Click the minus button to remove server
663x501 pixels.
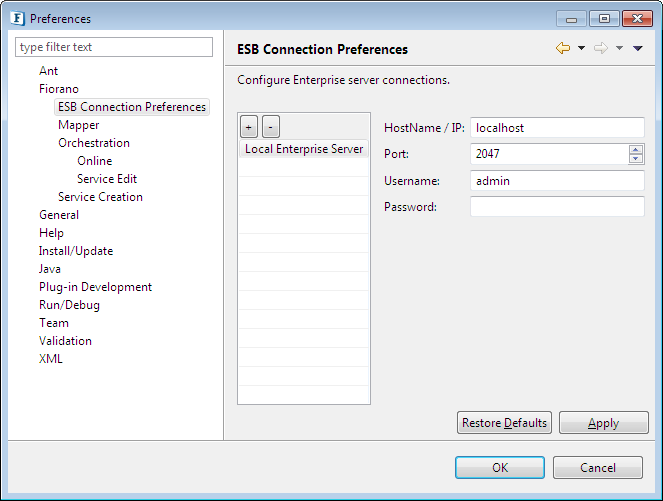pyautogui.click(x=271, y=127)
